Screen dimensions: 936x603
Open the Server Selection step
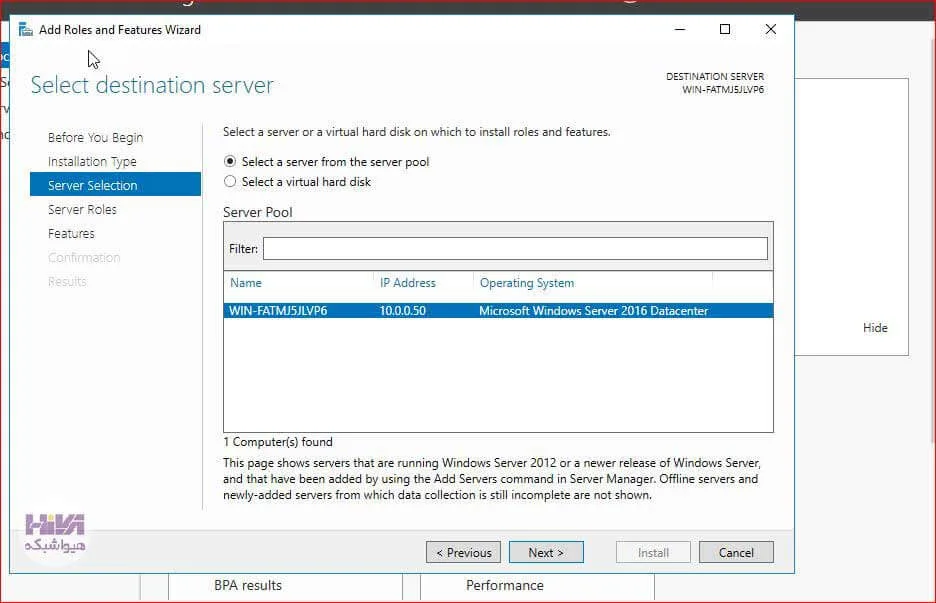[115, 184]
